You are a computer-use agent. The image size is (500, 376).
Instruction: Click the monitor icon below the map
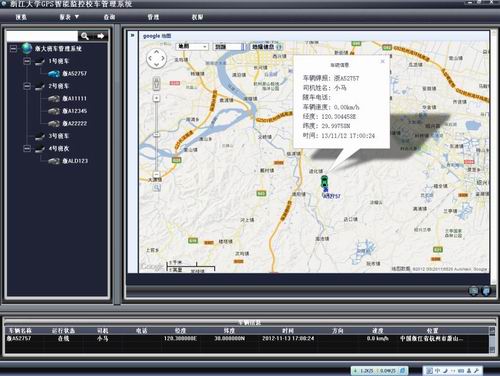(474, 291)
